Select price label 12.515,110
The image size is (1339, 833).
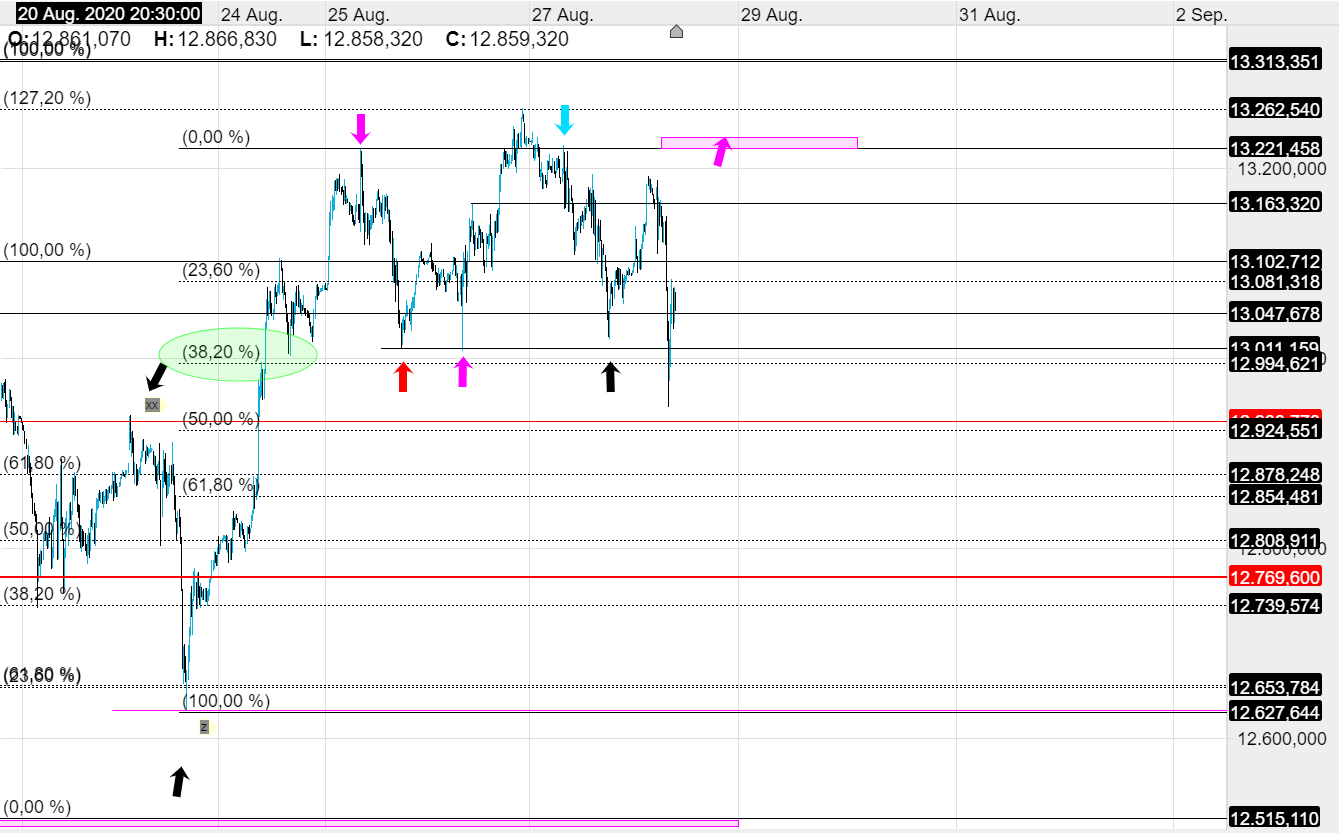[1275, 818]
